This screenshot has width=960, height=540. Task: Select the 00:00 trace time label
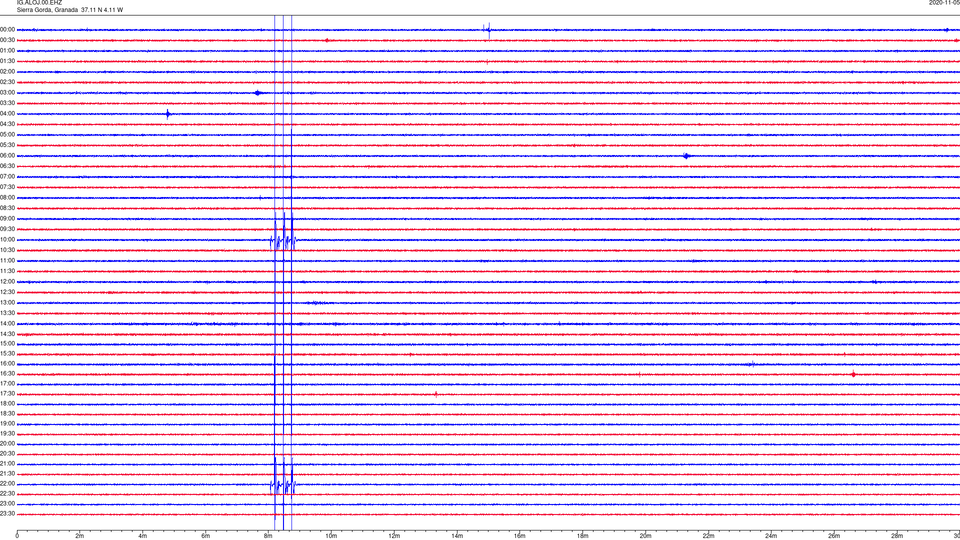[x=7, y=29]
